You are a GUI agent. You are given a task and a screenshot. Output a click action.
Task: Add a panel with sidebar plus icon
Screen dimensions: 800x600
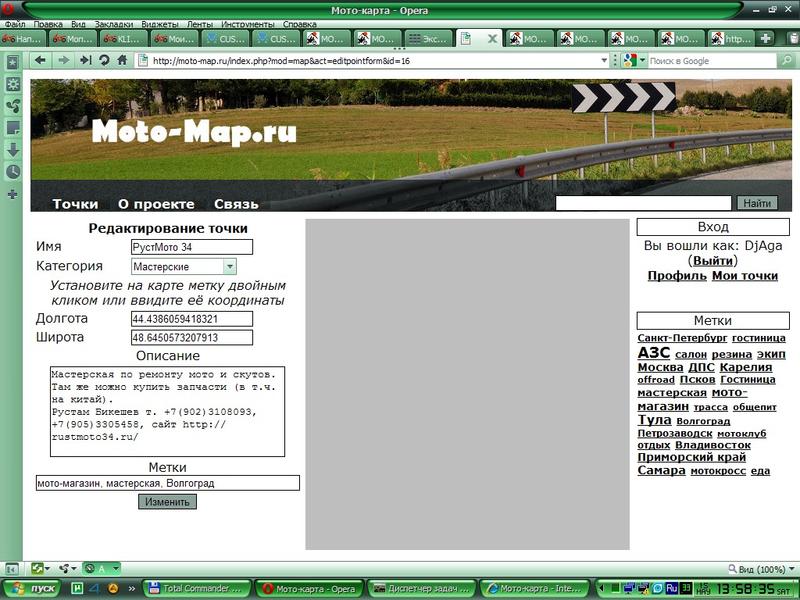coord(13,194)
